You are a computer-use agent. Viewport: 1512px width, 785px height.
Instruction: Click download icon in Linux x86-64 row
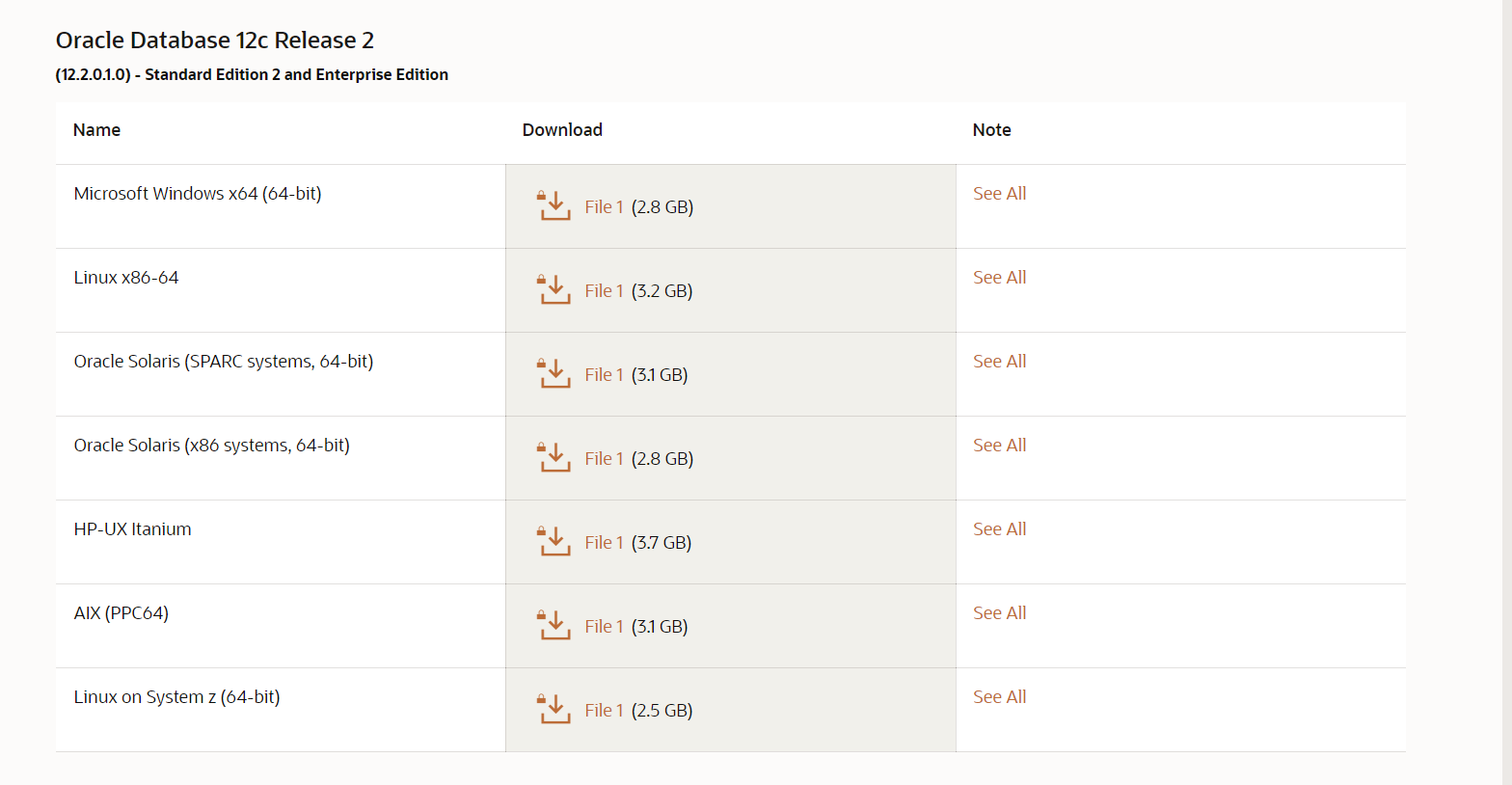tap(554, 289)
